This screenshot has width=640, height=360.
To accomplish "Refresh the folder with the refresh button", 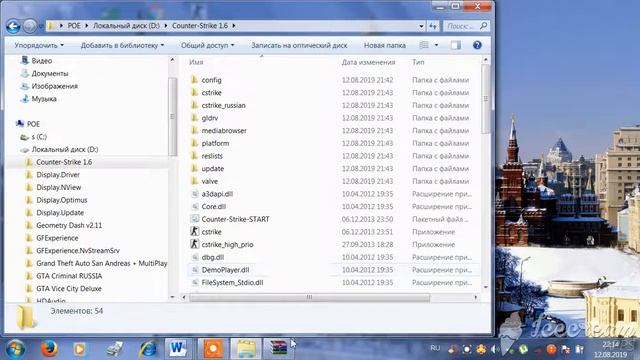I will point(433,26).
